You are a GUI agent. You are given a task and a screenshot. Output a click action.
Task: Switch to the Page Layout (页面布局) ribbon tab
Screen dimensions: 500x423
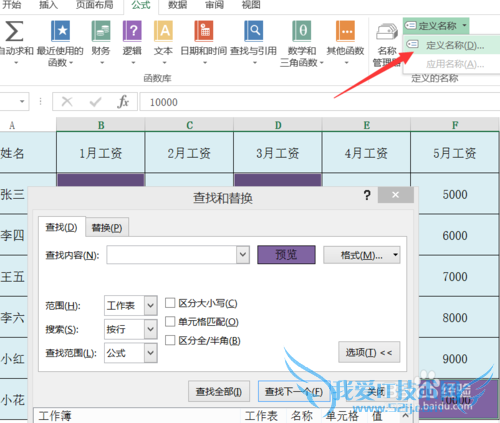coord(94,5)
